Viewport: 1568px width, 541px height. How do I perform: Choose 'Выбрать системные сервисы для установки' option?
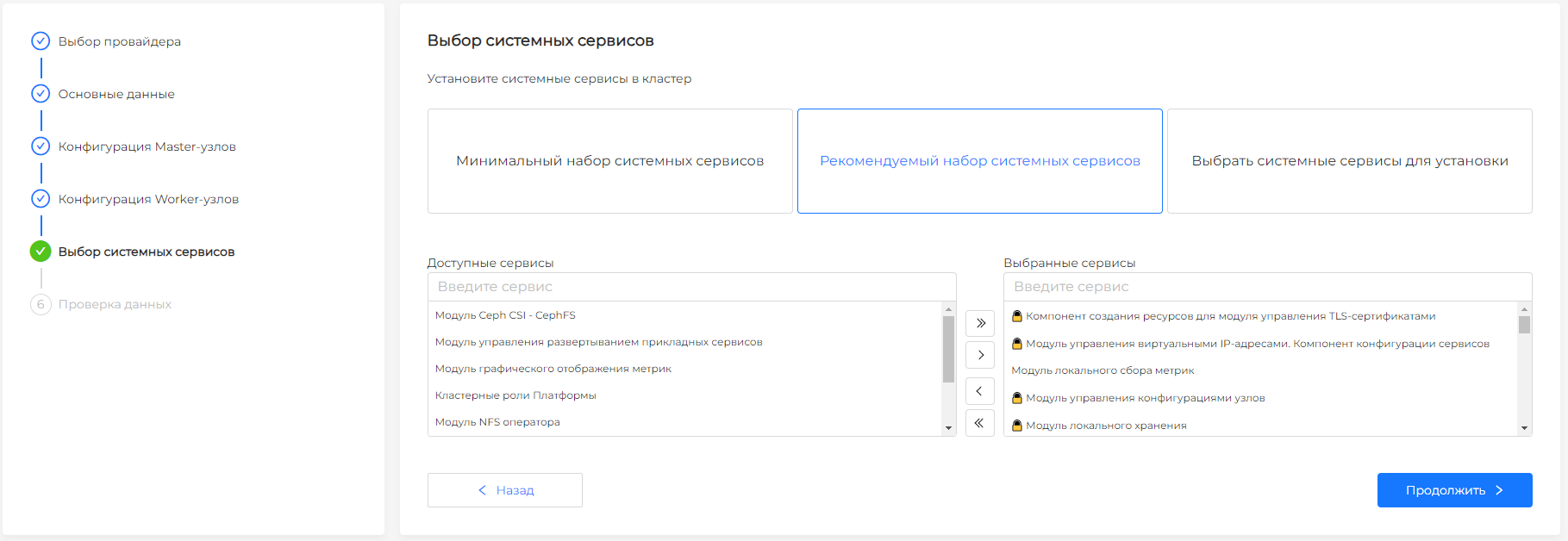[x=1349, y=161]
